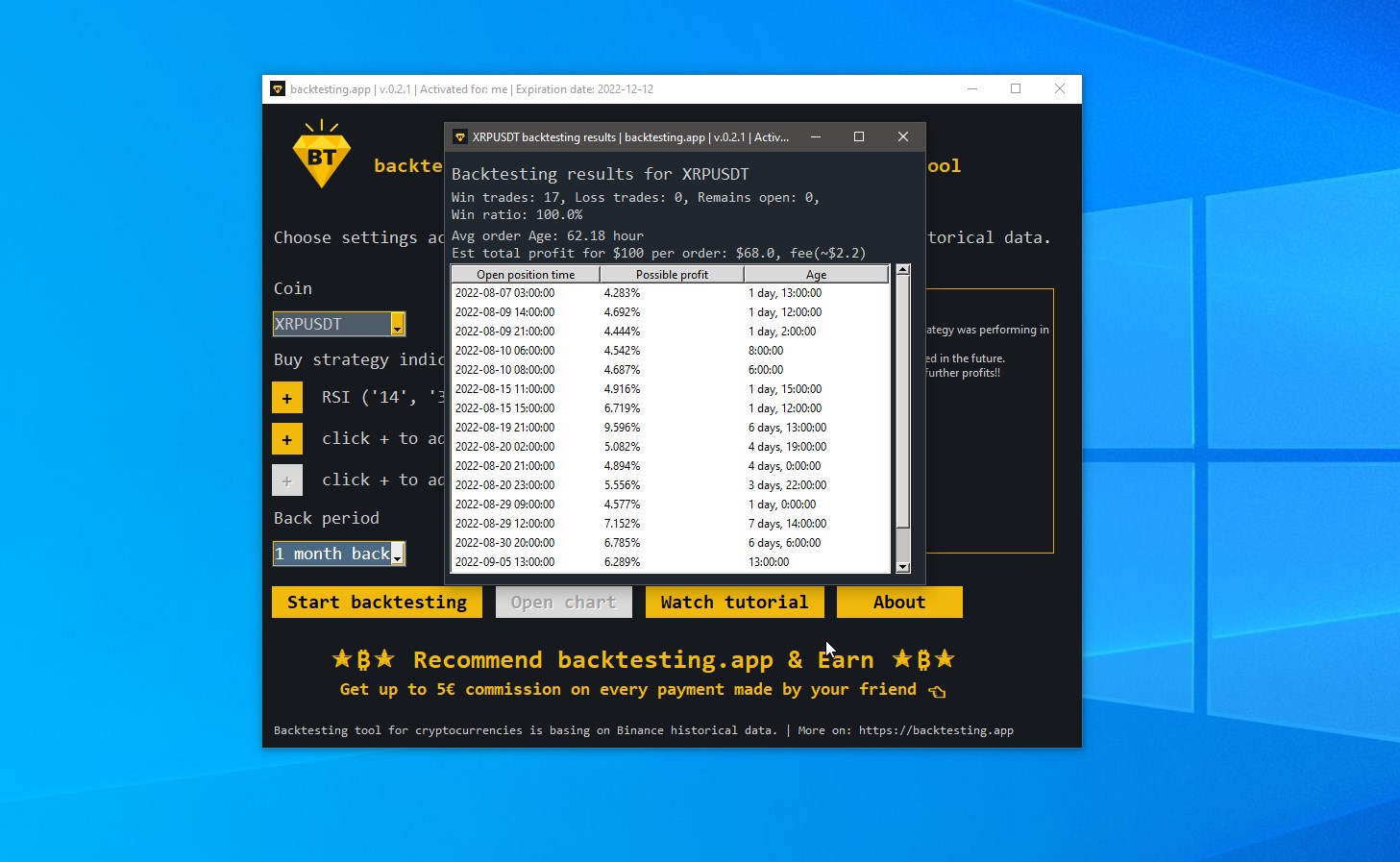Click the '6 days, 6:00:00' age cell
1400x862 pixels.
(x=784, y=543)
